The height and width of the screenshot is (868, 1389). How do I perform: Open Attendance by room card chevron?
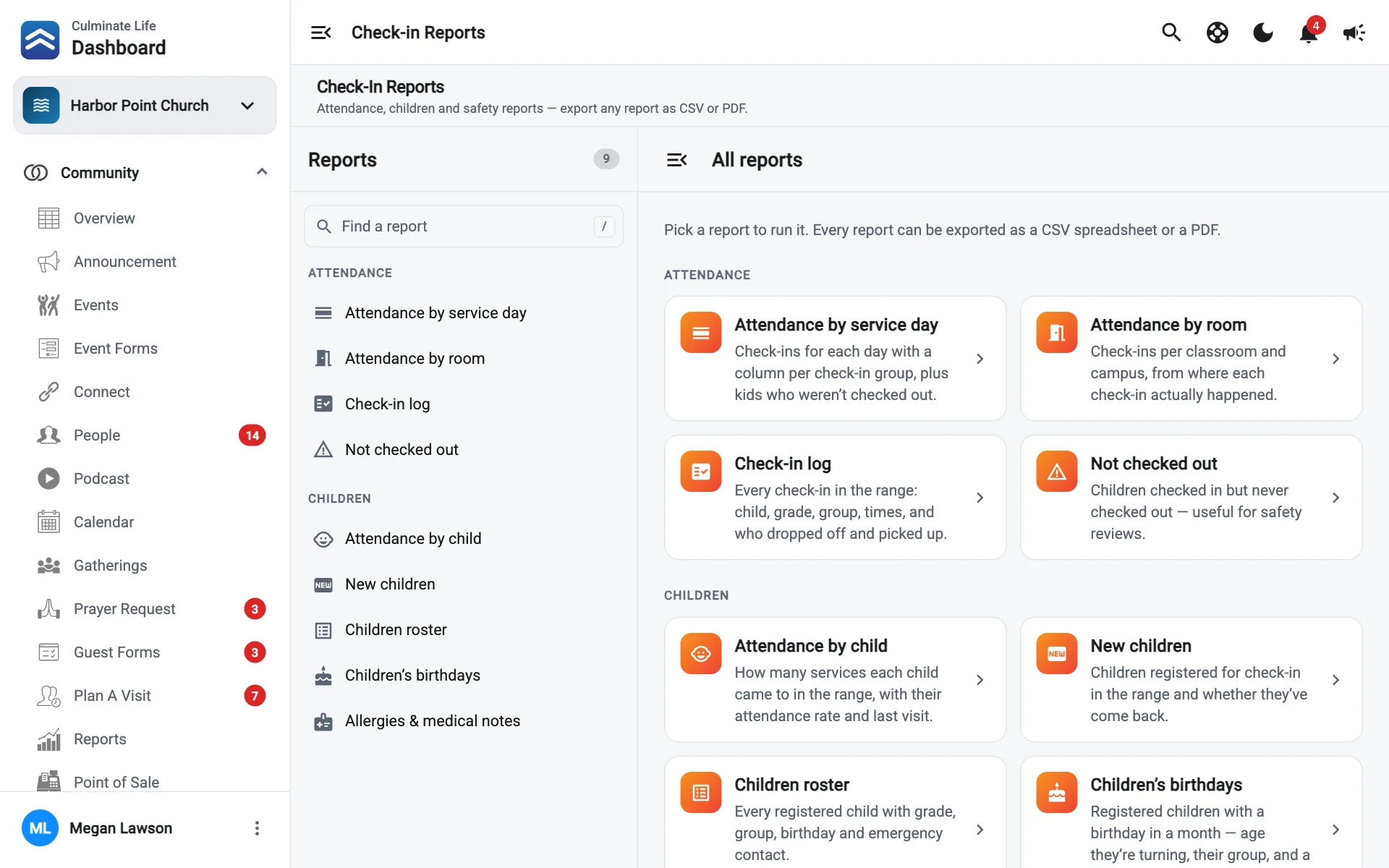point(1335,359)
